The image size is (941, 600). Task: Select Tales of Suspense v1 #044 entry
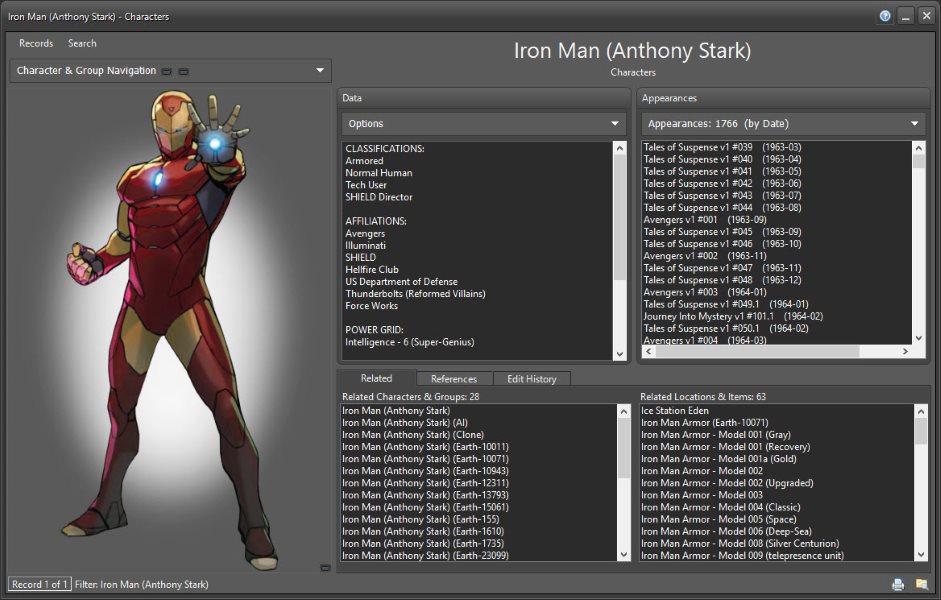point(722,208)
